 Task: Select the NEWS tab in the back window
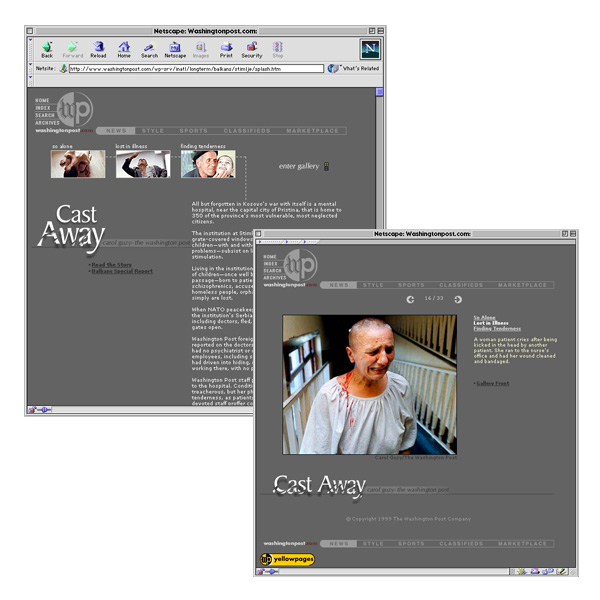click(116, 131)
